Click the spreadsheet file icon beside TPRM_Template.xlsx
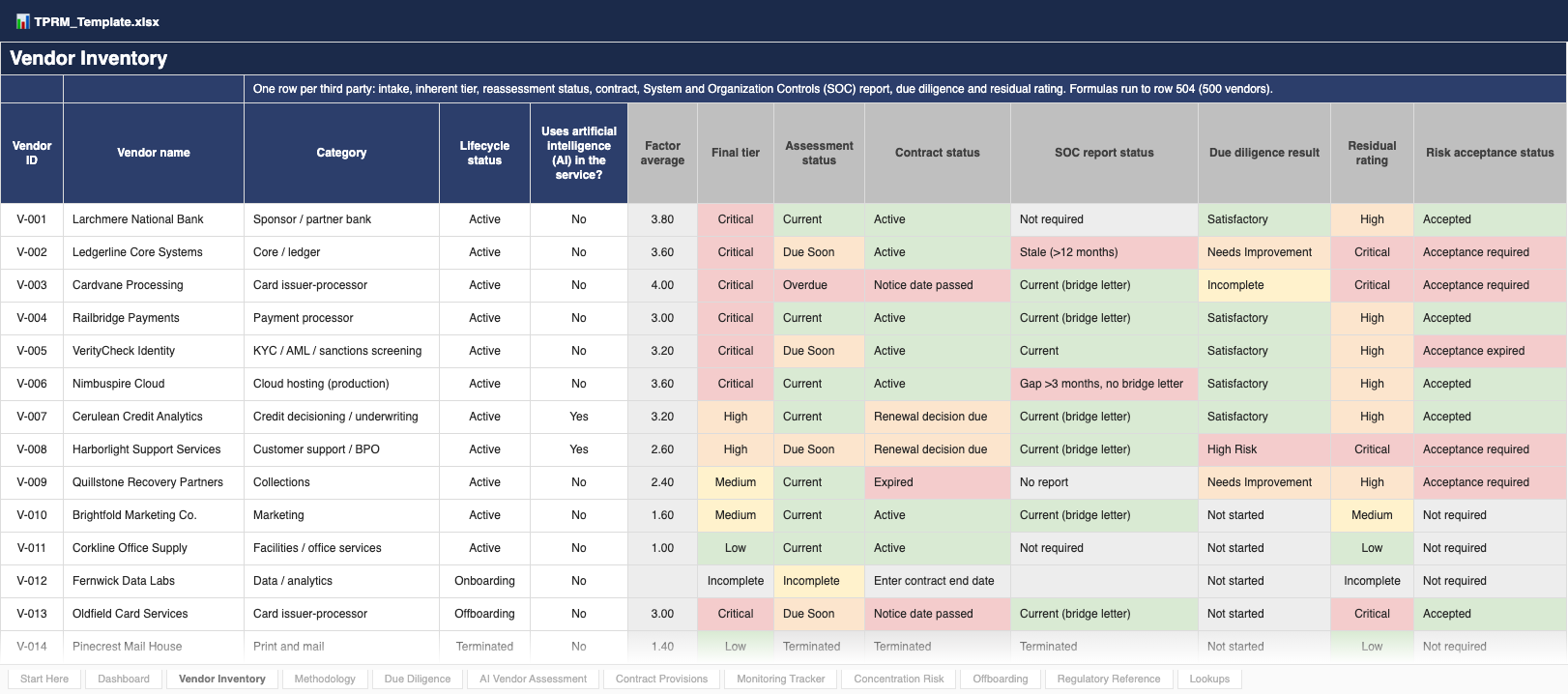Screen dimensions: 1568x694 23,21
